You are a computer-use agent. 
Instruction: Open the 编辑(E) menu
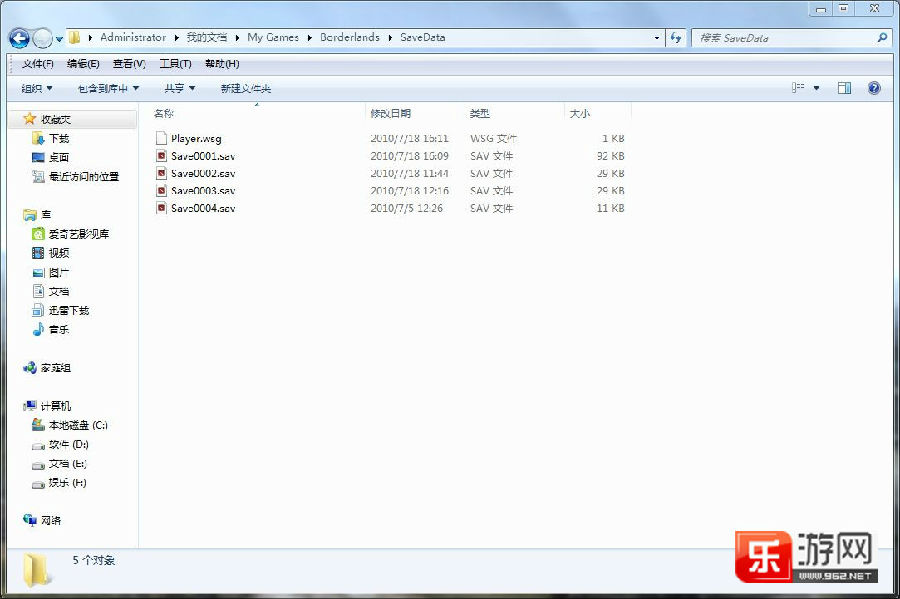coord(83,64)
